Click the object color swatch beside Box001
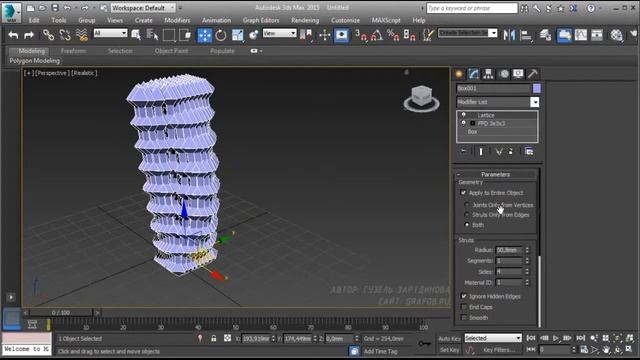Viewport: 640px width, 360px height. (x=537, y=88)
